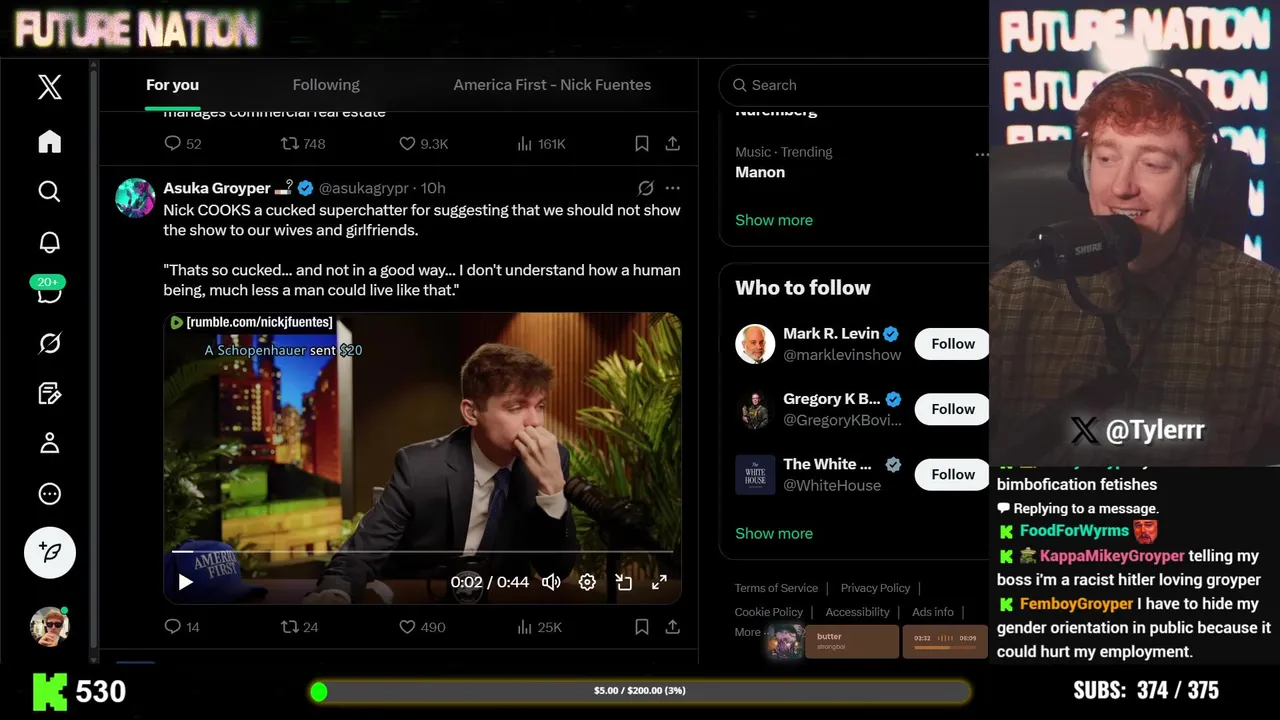1280x720 pixels.
Task: Follow Mark R. Levin
Action: [x=953, y=343]
